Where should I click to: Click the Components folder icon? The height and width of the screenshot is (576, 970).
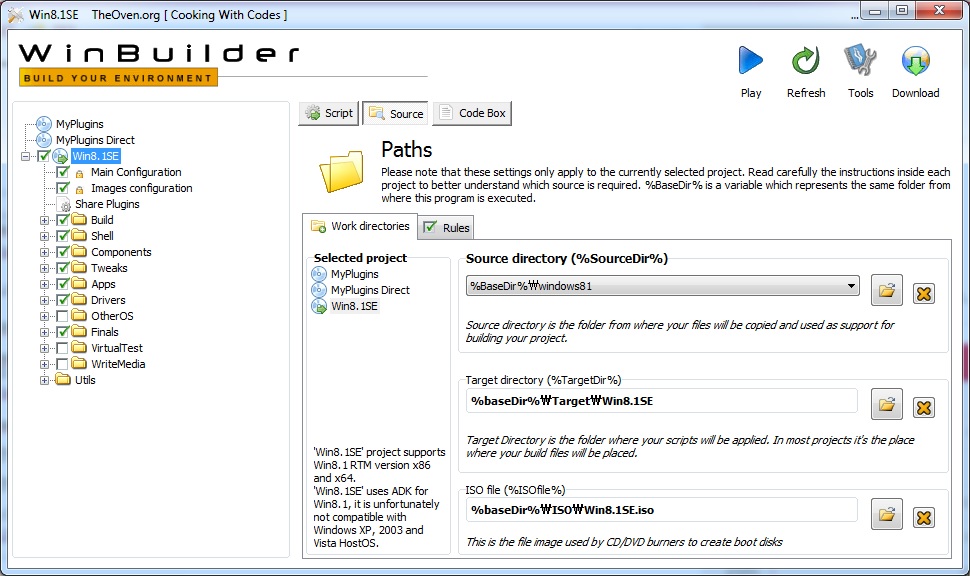pyautogui.click(x=79, y=251)
